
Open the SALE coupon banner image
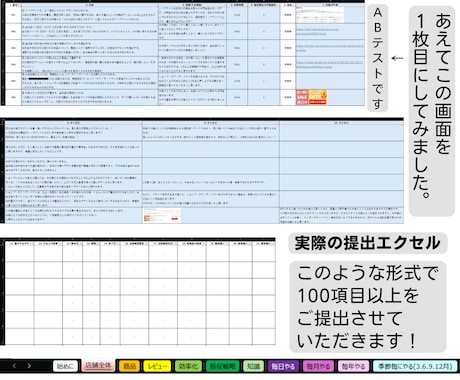311,97
